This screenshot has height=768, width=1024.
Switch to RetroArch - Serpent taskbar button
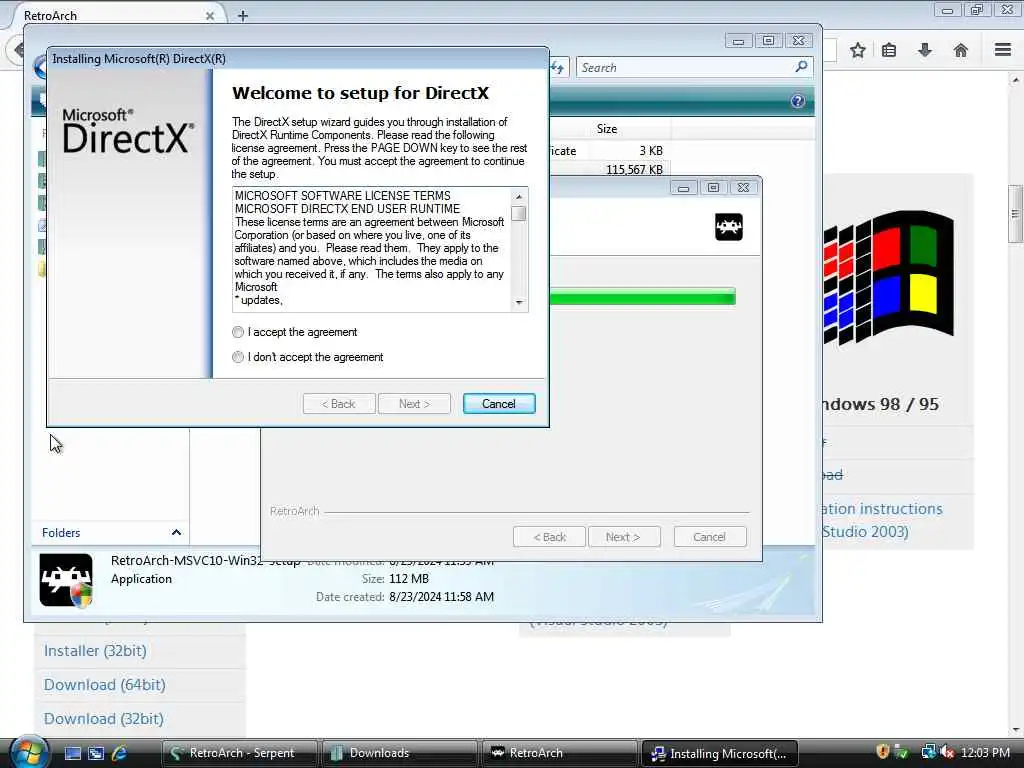click(239, 753)
